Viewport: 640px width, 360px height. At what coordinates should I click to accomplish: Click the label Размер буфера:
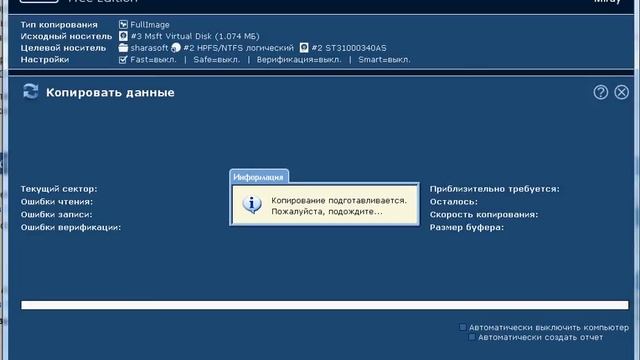467,227
